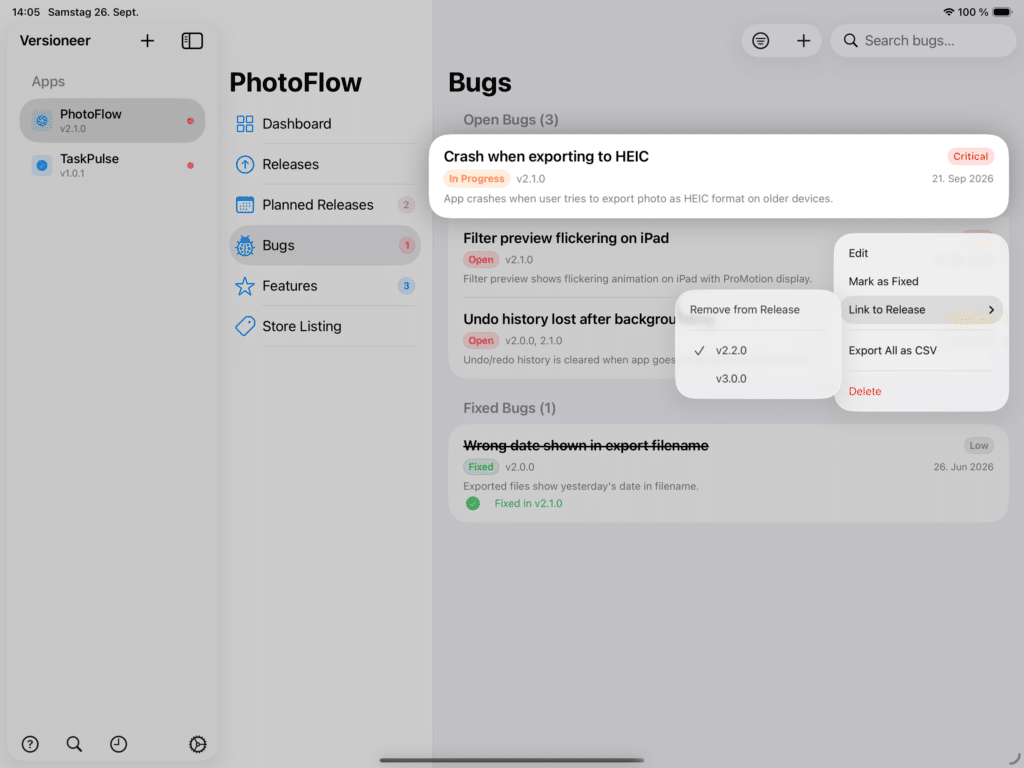Click the In Progress status badge
Screen dimensions: 1024x768
[x=476, y=179]
